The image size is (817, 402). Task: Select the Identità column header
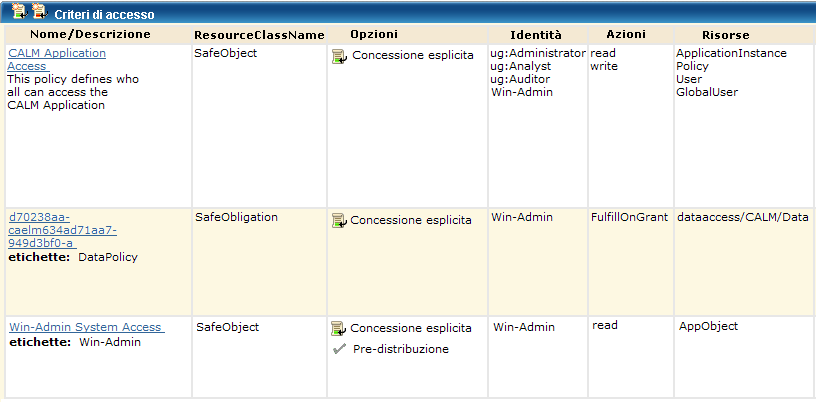pyautogui.click(x=536, y=34)
